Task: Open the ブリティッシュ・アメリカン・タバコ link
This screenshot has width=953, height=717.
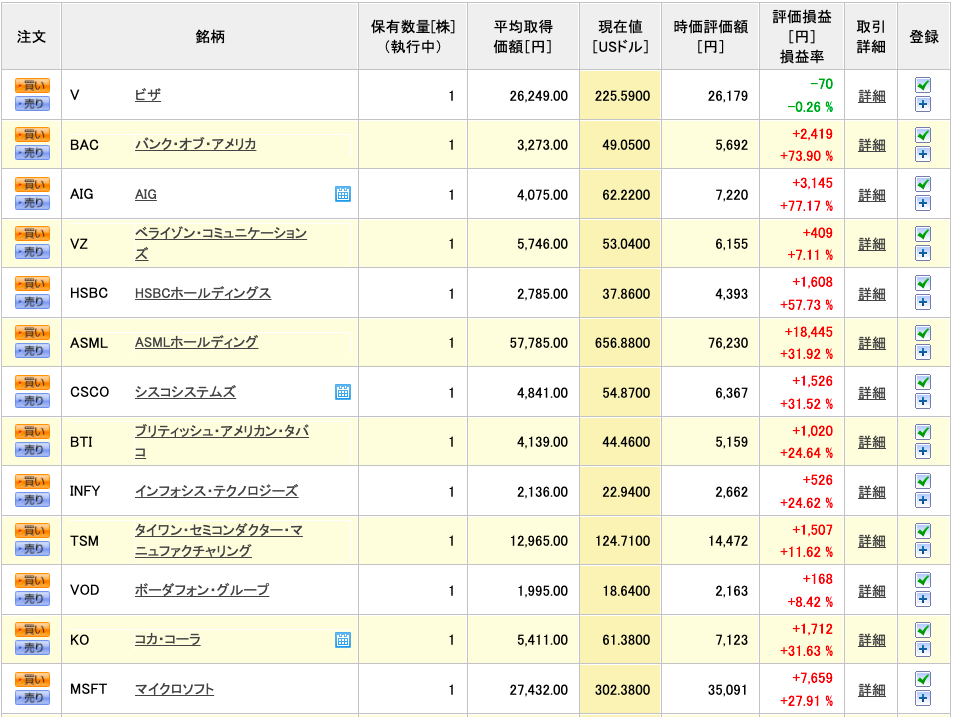Action: (222, 442)
